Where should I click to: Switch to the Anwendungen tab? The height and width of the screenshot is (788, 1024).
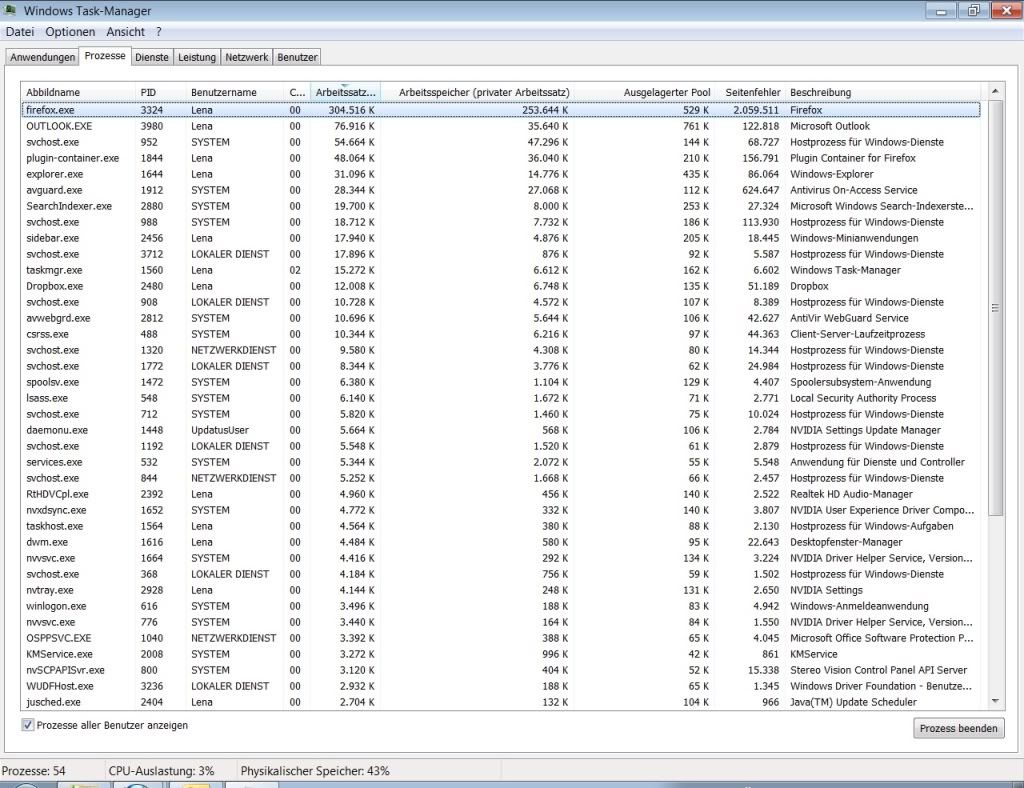click(x=43, y=57)
